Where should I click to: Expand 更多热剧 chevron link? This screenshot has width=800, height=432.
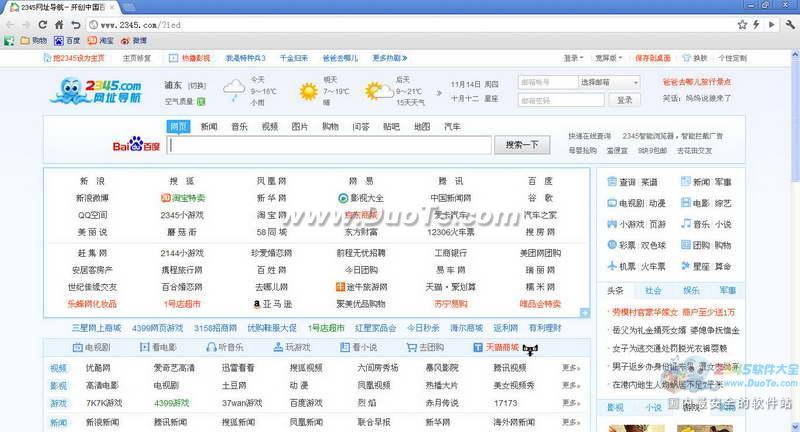tap(389, 58)
